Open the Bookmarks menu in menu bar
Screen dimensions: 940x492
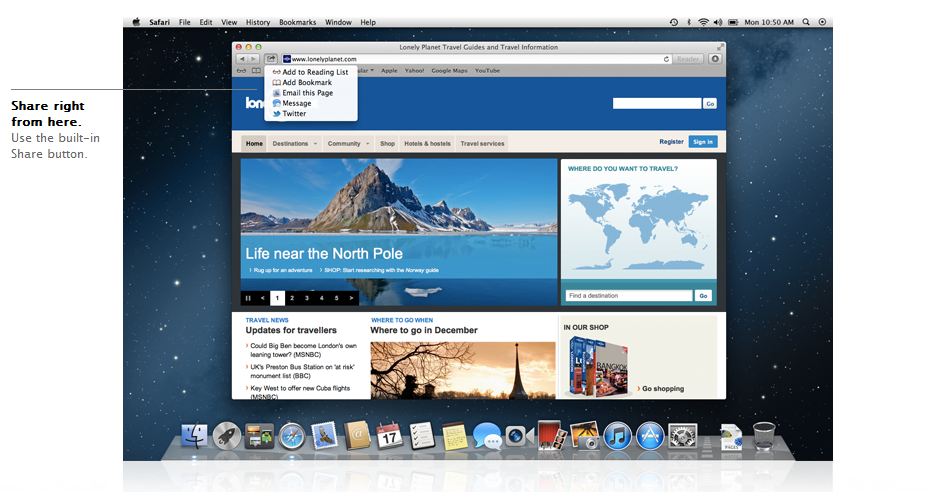pyautogui.click(x=297, y=22)
